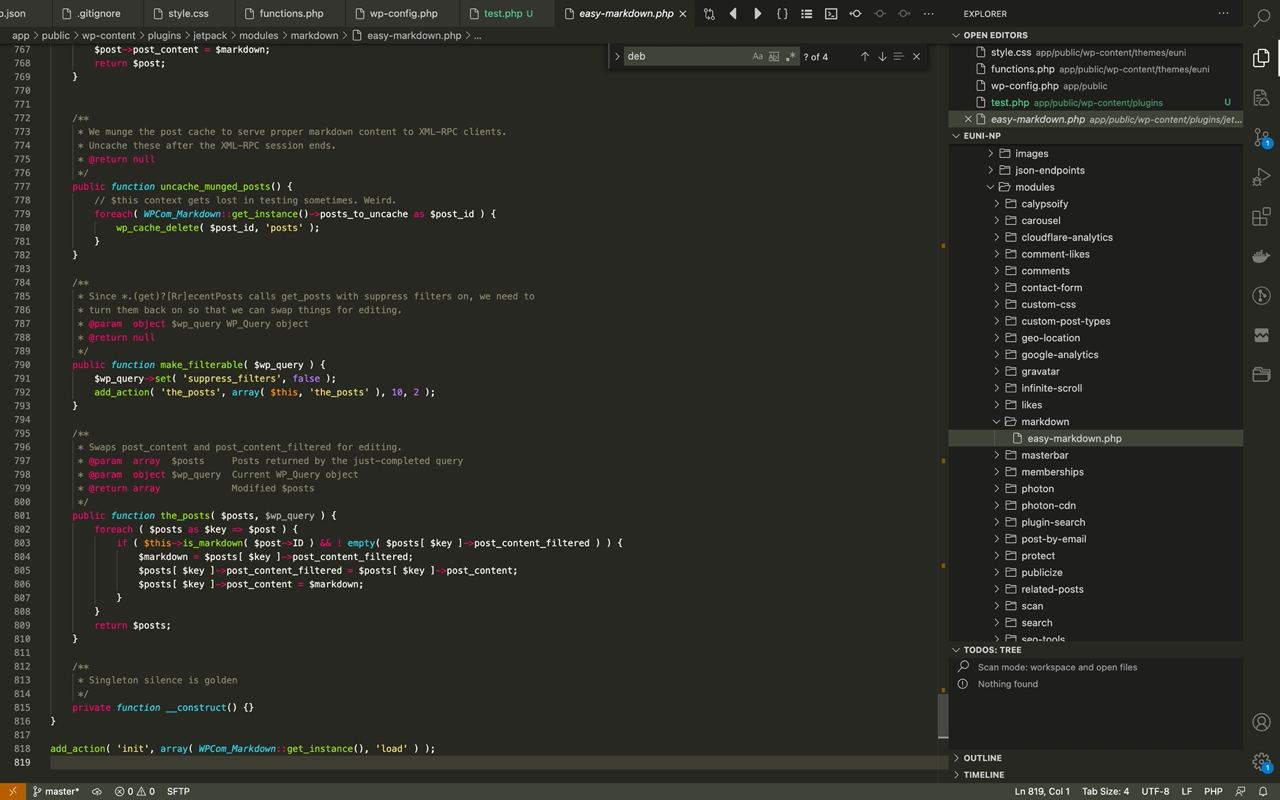Switch to the functions.php tab

291,14
